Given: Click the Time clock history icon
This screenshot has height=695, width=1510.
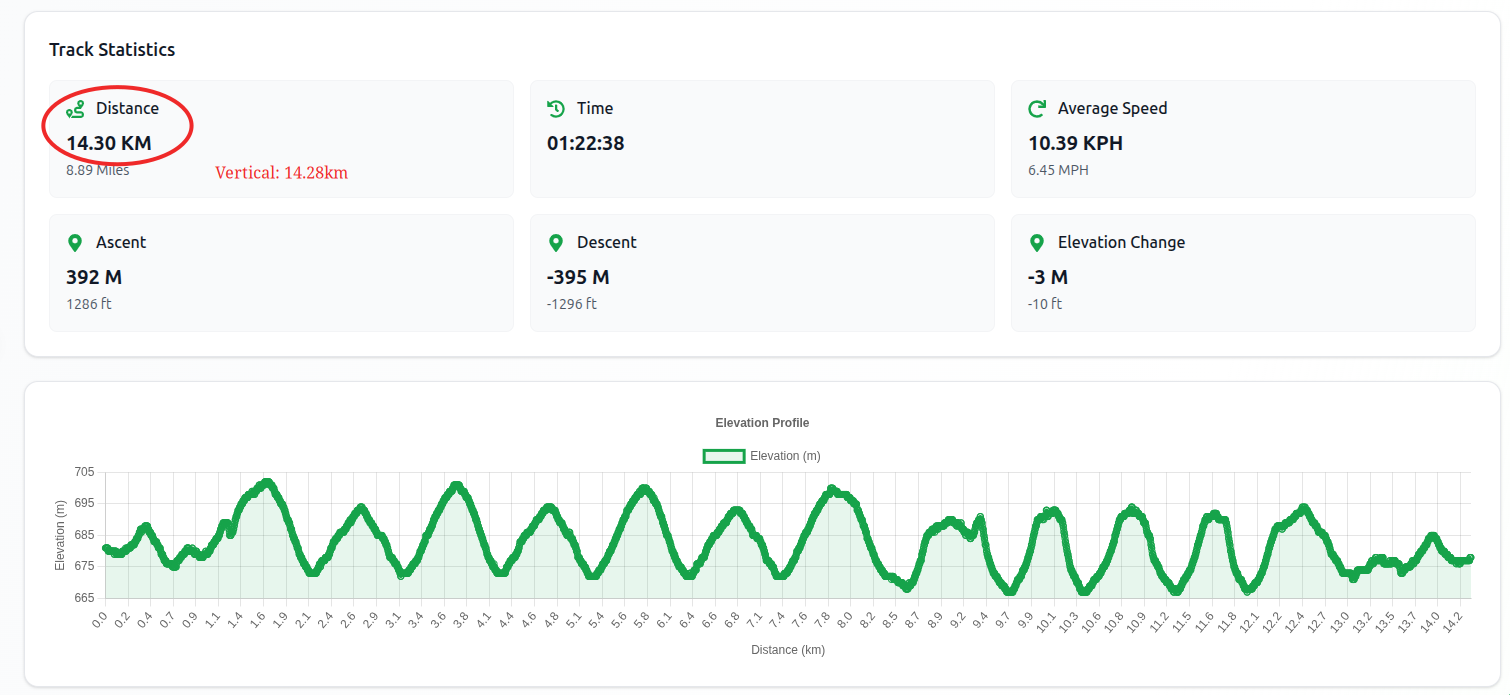Looking at the screenshot, I should click(556, 109).
